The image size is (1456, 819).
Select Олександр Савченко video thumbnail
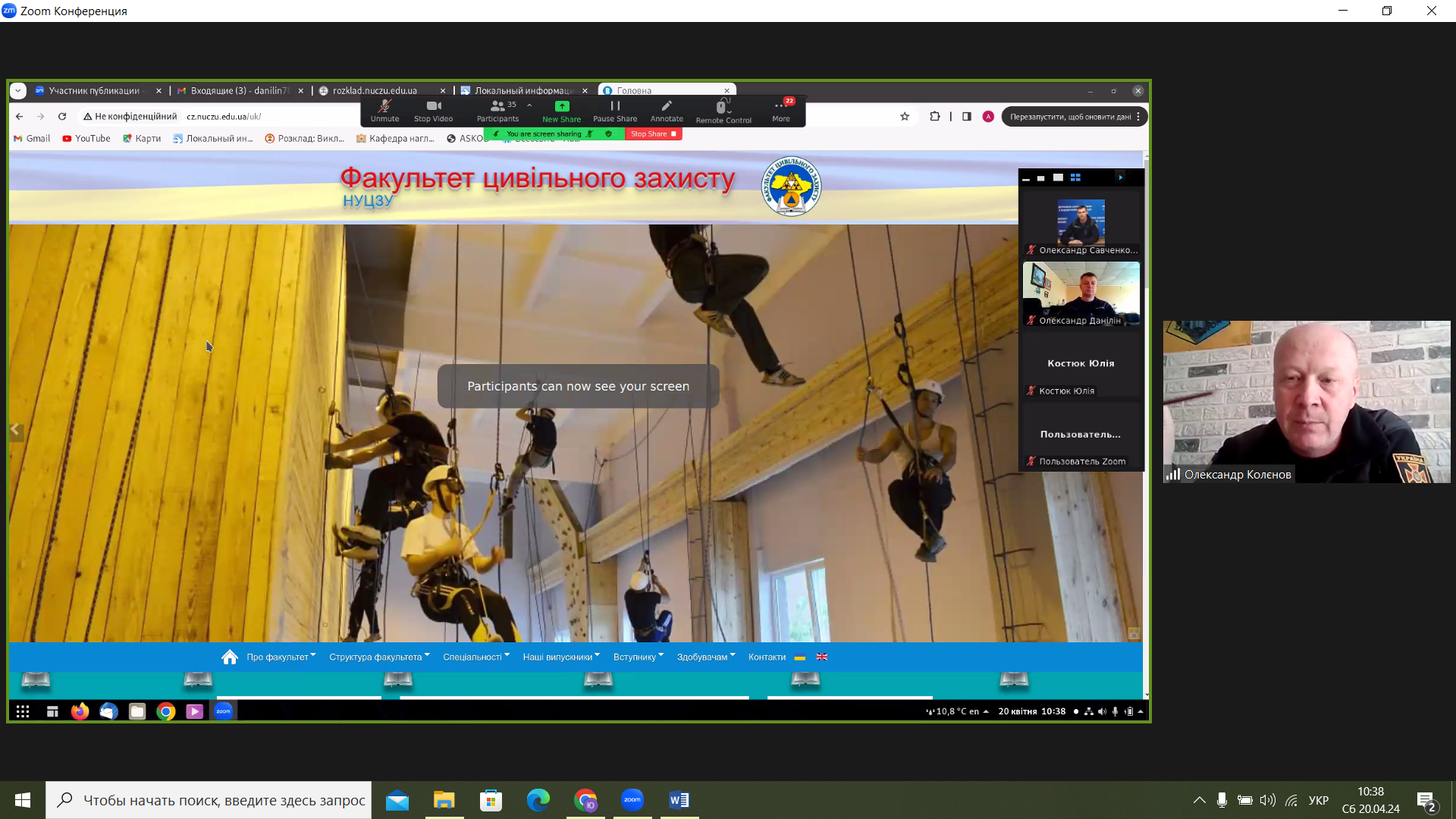1081,224
